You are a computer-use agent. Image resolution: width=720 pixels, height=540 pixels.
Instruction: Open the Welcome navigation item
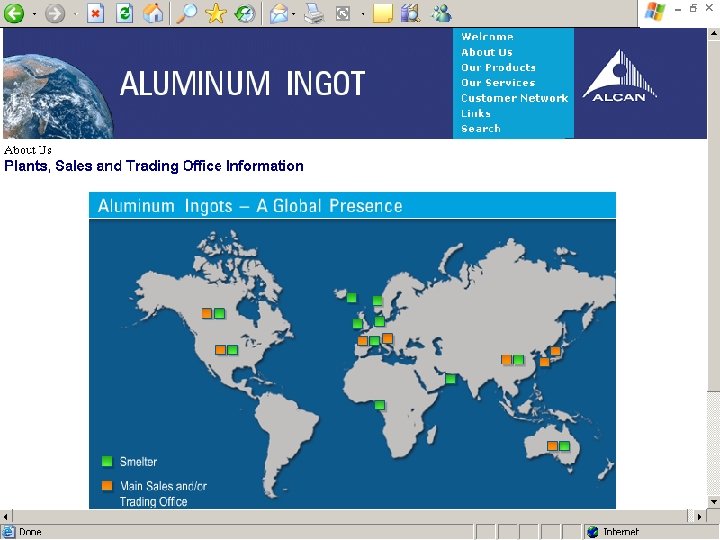tap(487, 37)
